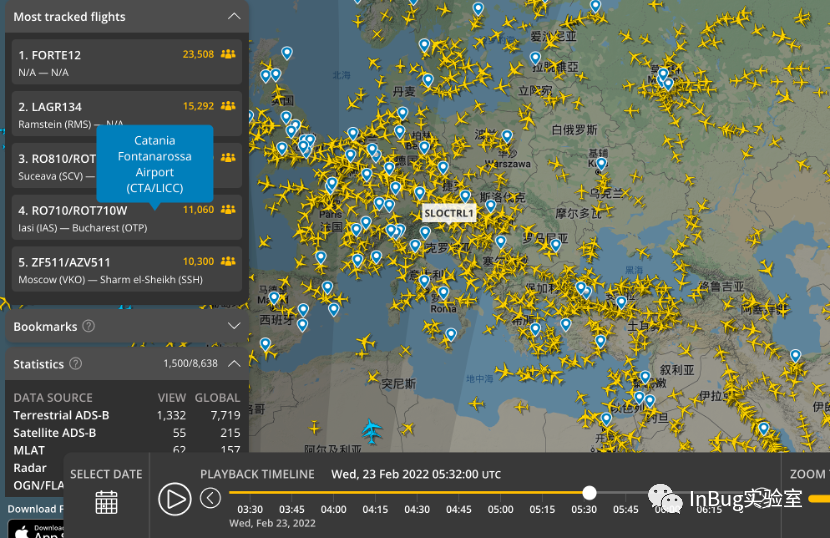This screenshot has width=830, height=538.
Task: Select RO710/ROT710W Iasi to Bucharest flight
Action: point(127,218)
